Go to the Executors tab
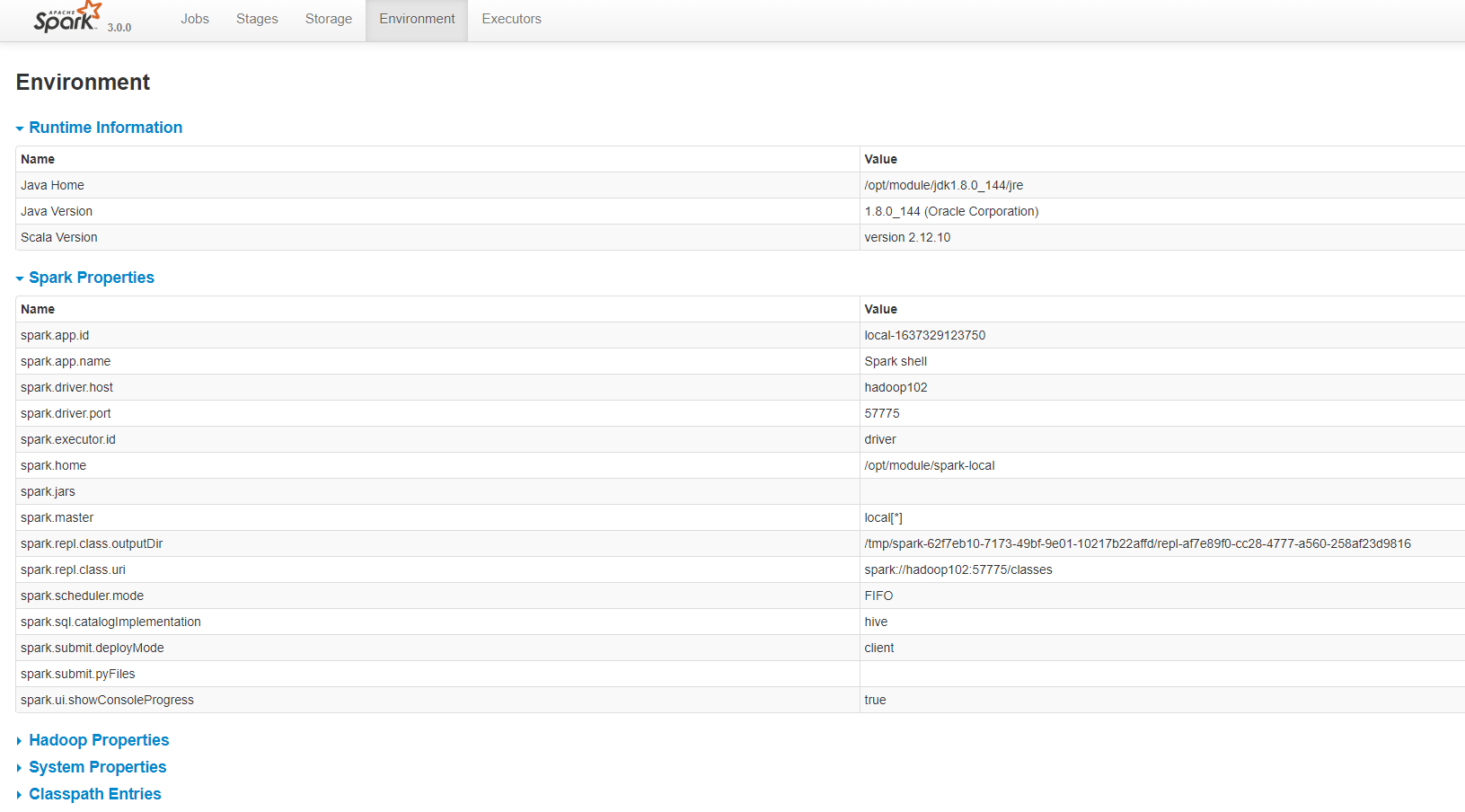1465x812 pixels. (512, 19)
